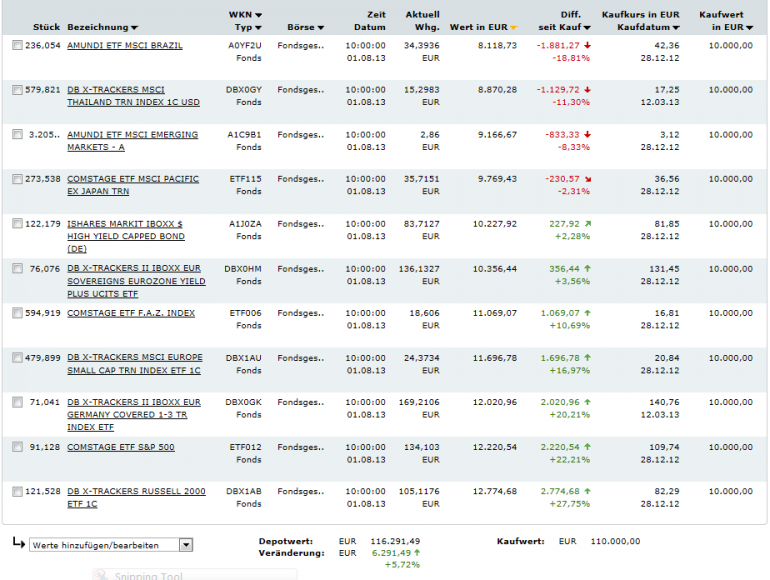Click the Kaufdatum sort arrow
Screen dimensions: 770x580
[676, 28]
